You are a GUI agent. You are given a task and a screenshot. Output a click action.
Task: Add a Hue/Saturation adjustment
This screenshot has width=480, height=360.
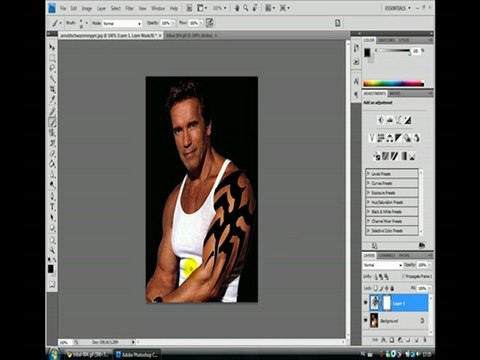[x=381, y=138]
